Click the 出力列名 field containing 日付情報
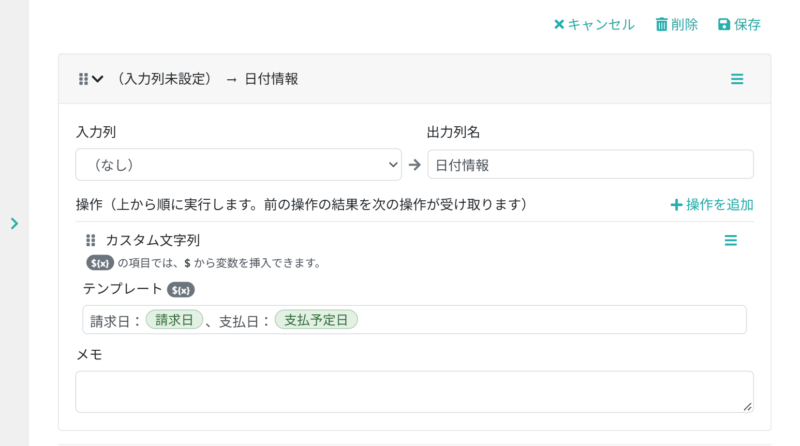Screen dimensions: 800x446 [590, 164]
